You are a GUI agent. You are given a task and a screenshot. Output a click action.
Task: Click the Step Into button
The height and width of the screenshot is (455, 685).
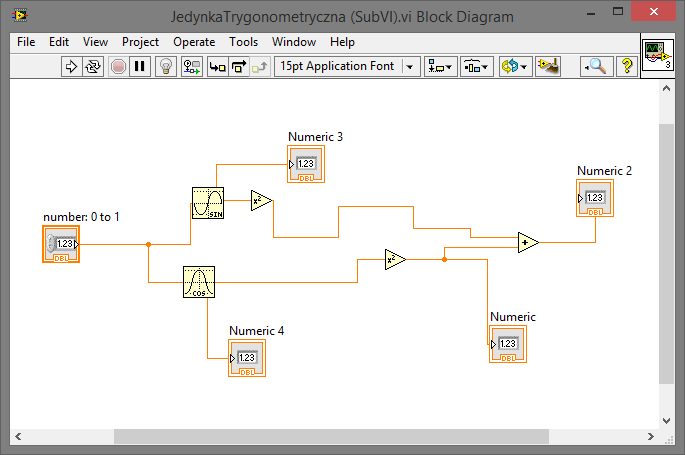coord(217,66)
